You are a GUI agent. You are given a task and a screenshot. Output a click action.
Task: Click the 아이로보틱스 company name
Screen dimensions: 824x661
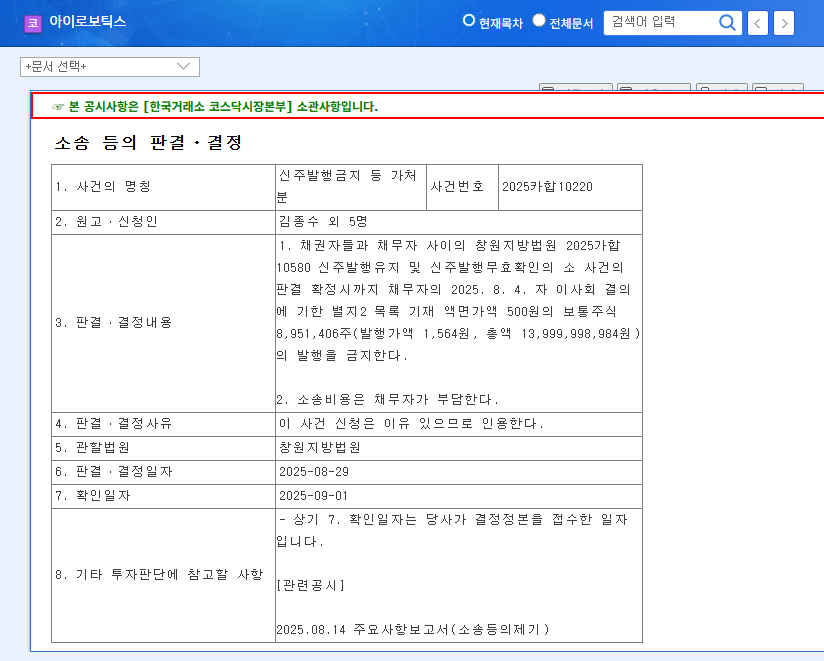tap(88, 22)
